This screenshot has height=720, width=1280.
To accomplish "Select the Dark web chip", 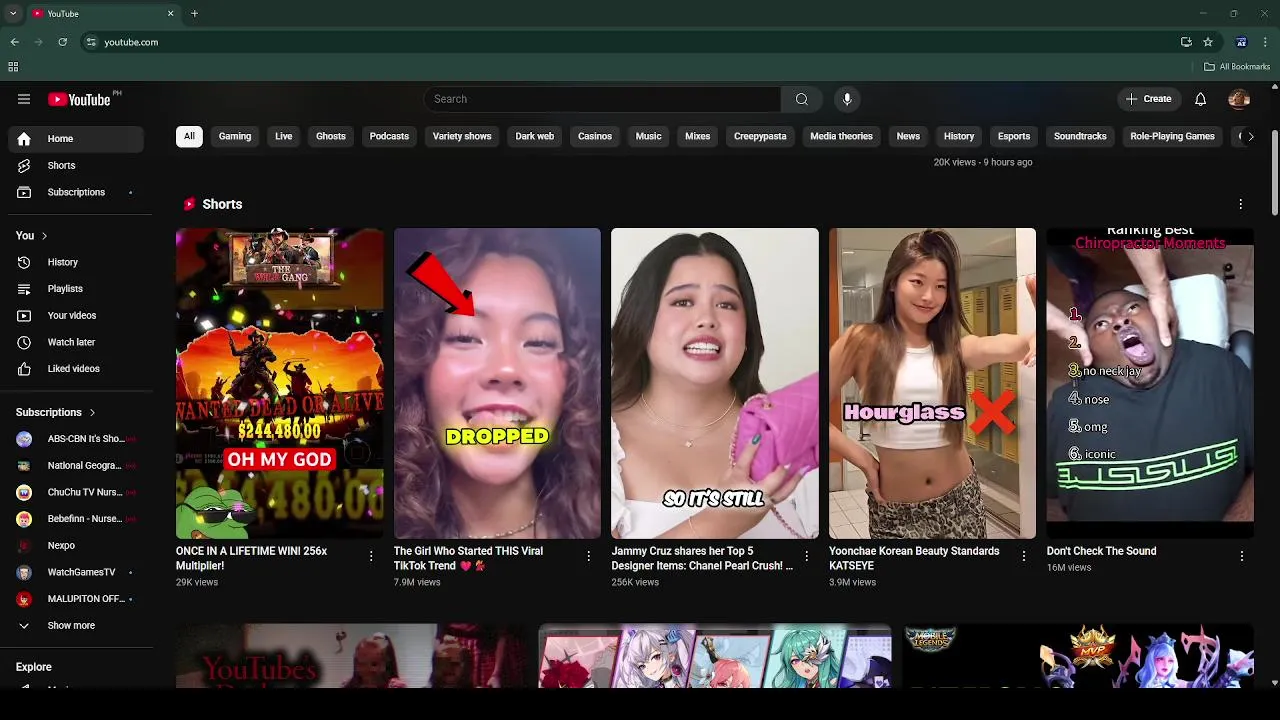I will pos(535,136).
